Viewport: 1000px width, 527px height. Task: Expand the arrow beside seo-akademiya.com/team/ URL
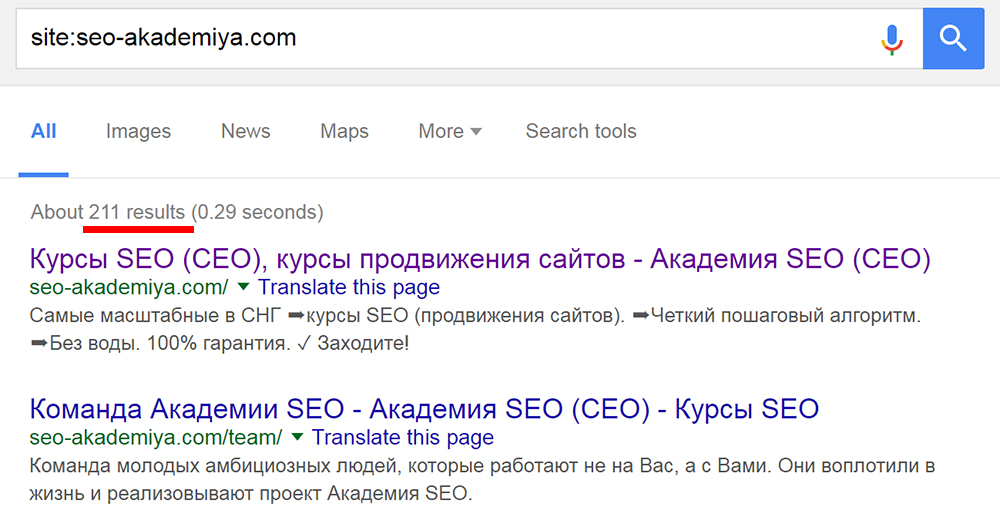297,437
